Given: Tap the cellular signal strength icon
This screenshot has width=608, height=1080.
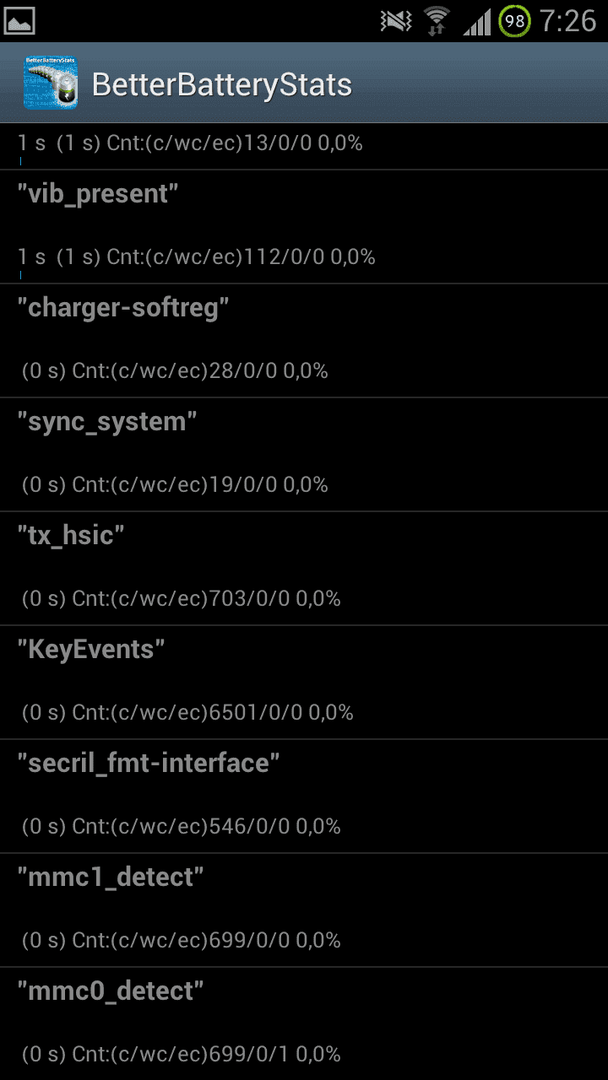Looking at the screenshot, I should 476,22.
